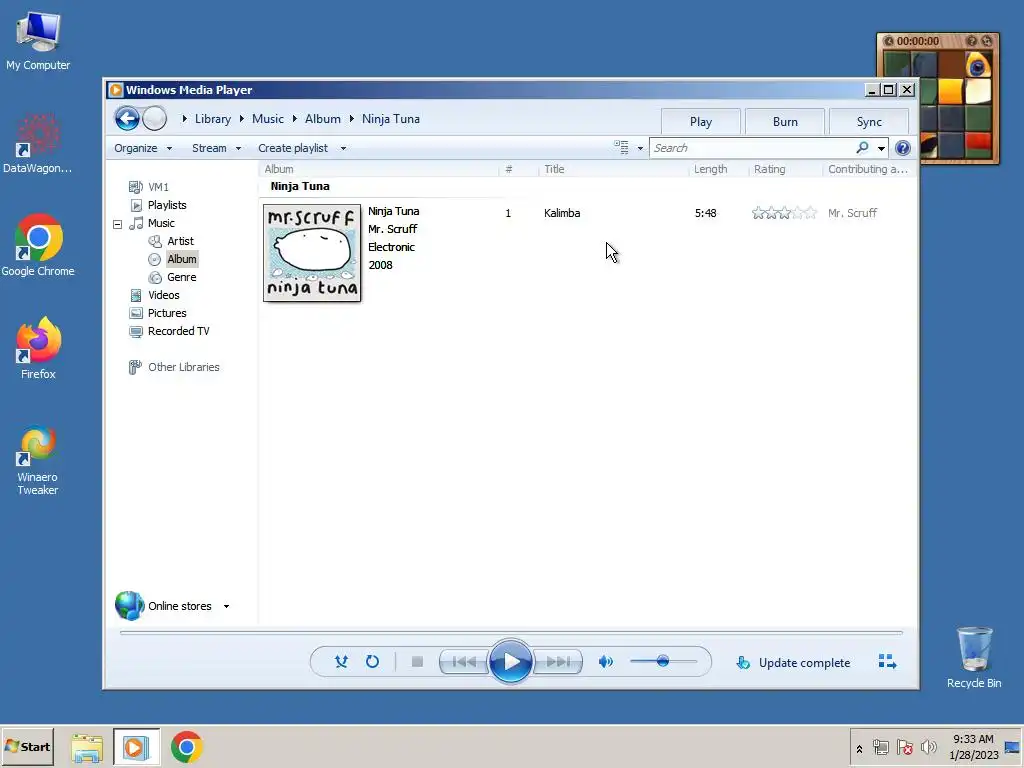Viewport: 1024px width, 768px height.
Task: Open the Recycle Bin desktop icon
Action: 974,656
